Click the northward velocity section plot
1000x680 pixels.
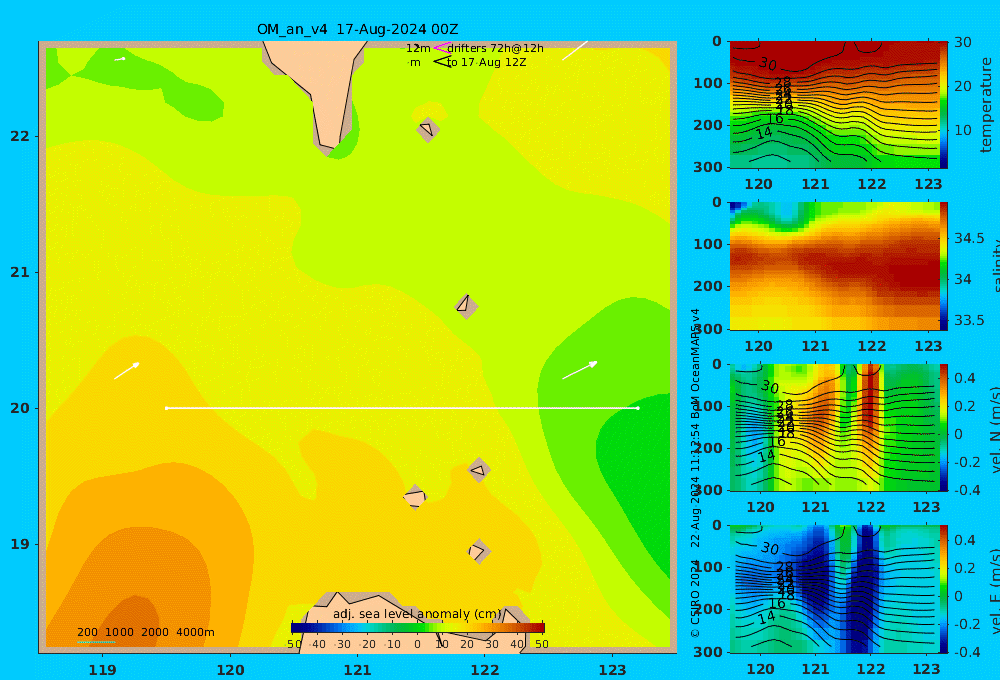[x=834, y=427]
